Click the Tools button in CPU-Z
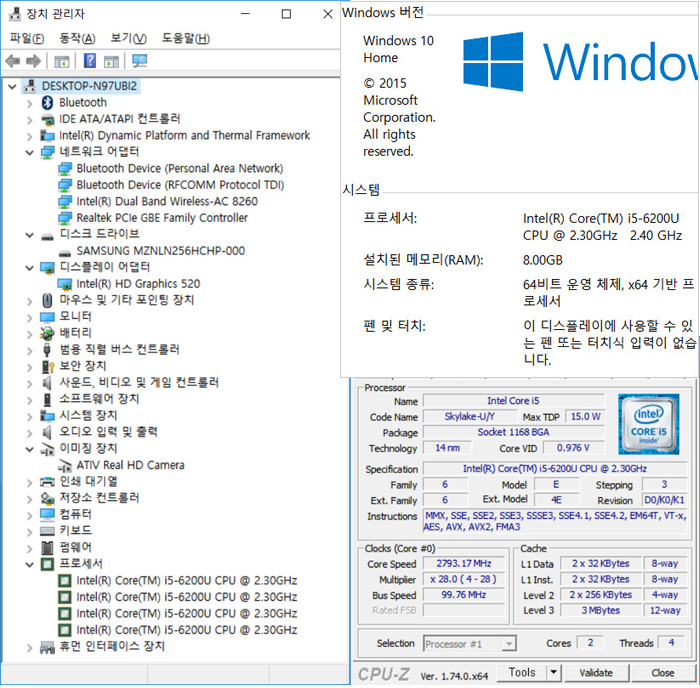The width and height of the screenshot is (700, 688). (522, 672)
